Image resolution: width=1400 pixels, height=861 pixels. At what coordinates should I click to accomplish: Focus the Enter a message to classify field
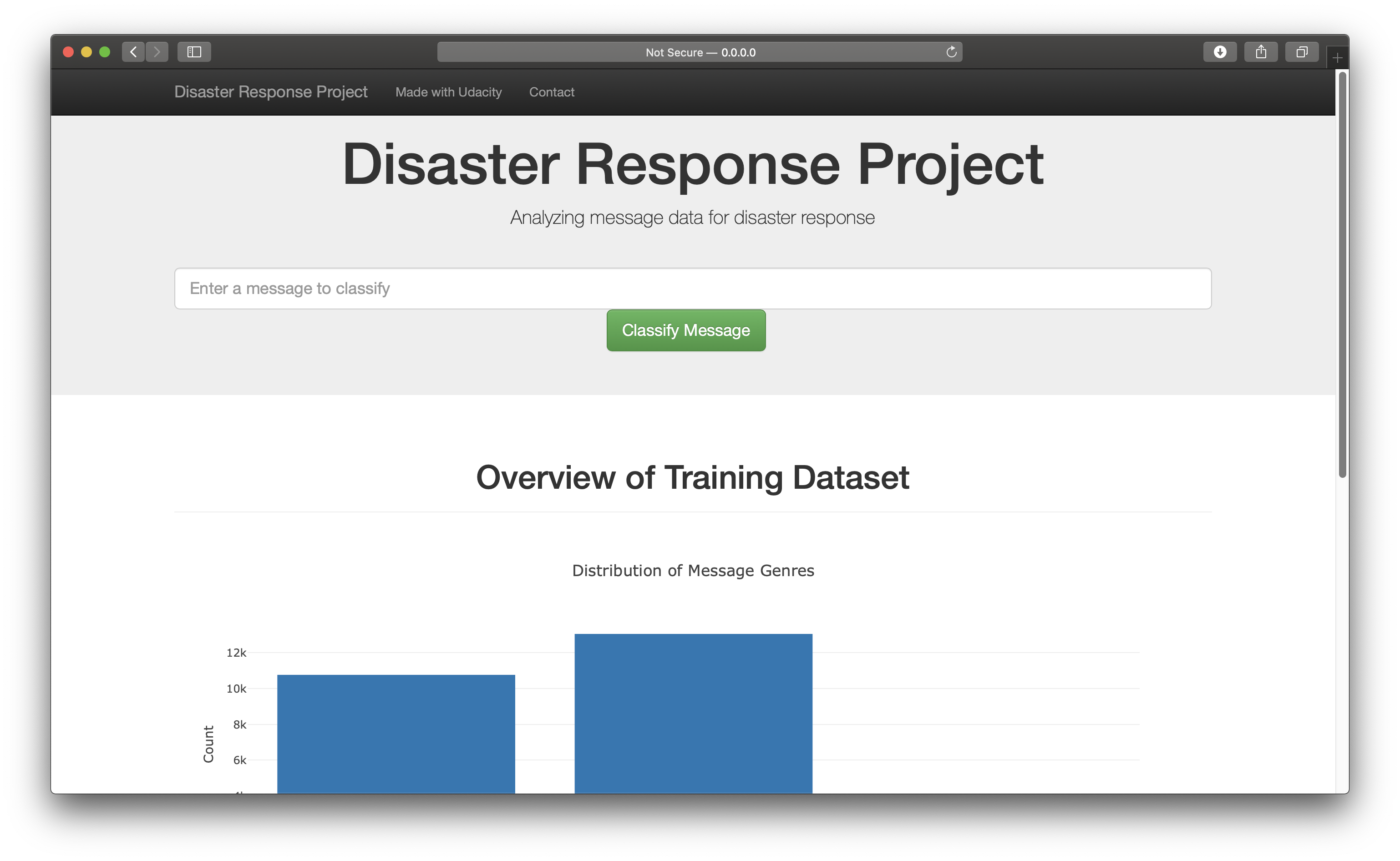coord(692,288)
